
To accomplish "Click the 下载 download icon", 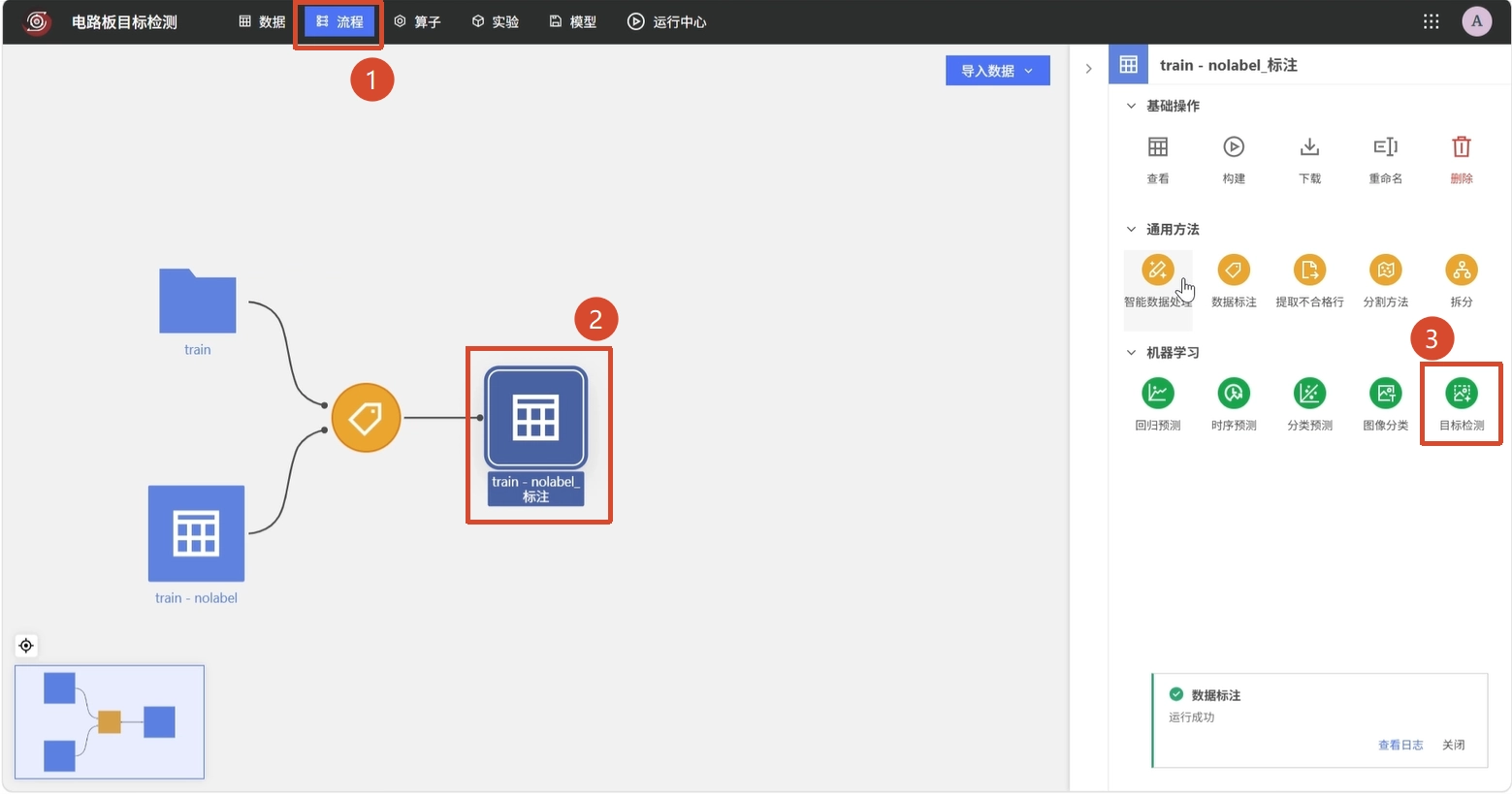I will pos(1309,147).
